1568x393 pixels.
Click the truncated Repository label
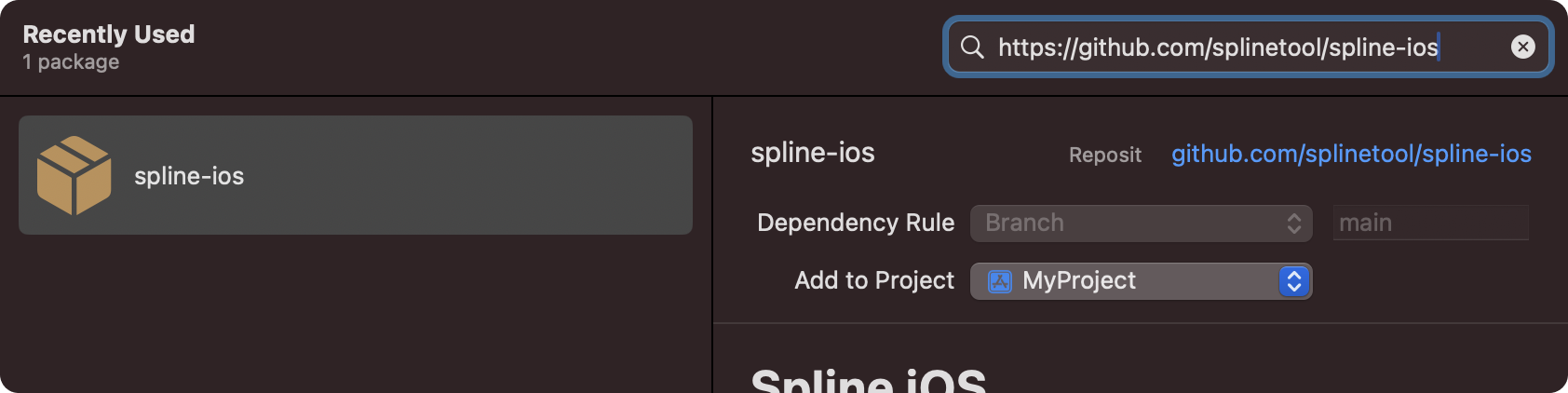click(1104, 156)
